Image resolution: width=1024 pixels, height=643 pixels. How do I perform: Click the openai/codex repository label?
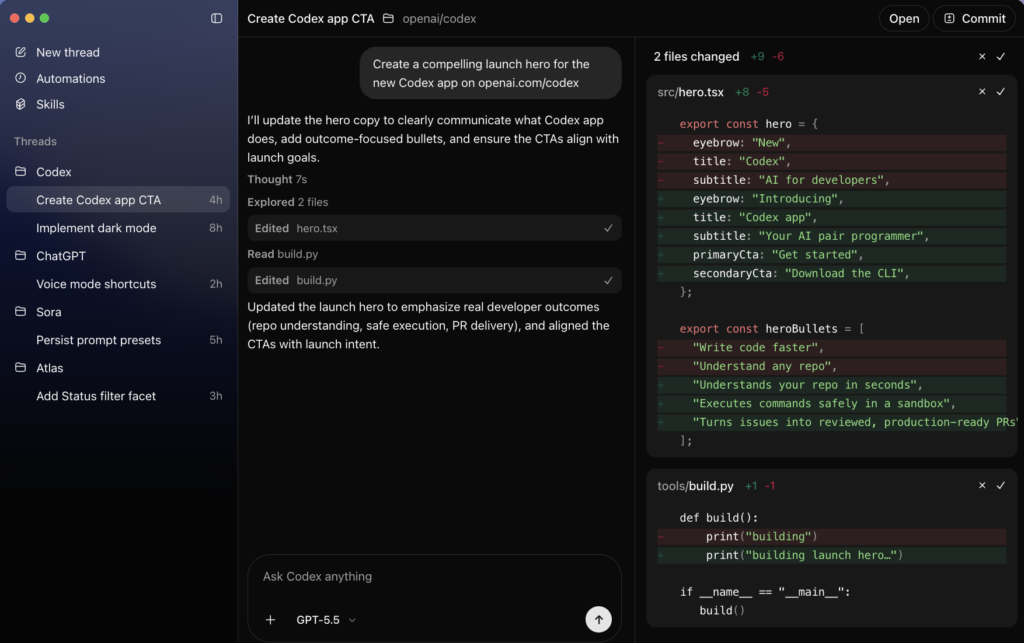(x=439, y=19)
